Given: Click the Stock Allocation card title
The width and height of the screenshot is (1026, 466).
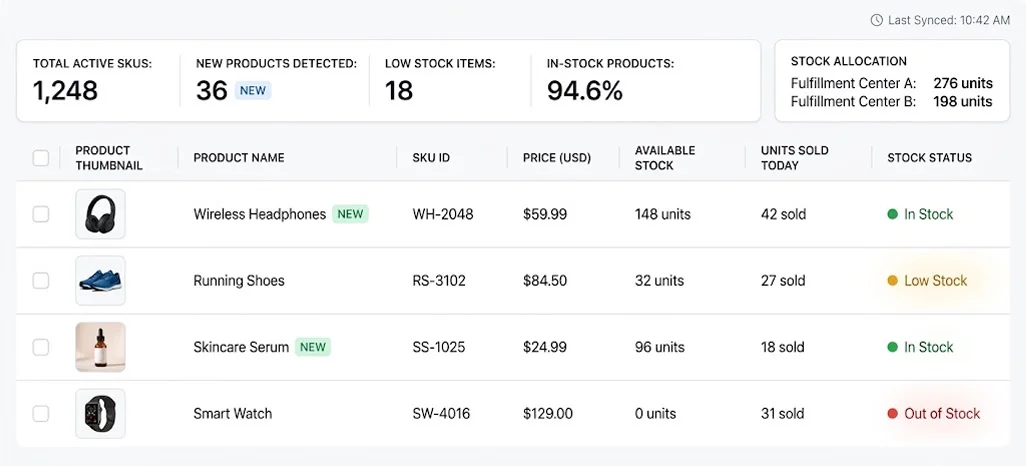Looking at the screenshot, I should pos(849,61).
